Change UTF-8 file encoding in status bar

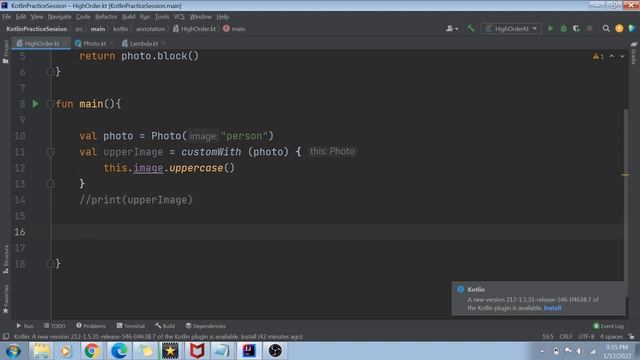coord(586,337)
